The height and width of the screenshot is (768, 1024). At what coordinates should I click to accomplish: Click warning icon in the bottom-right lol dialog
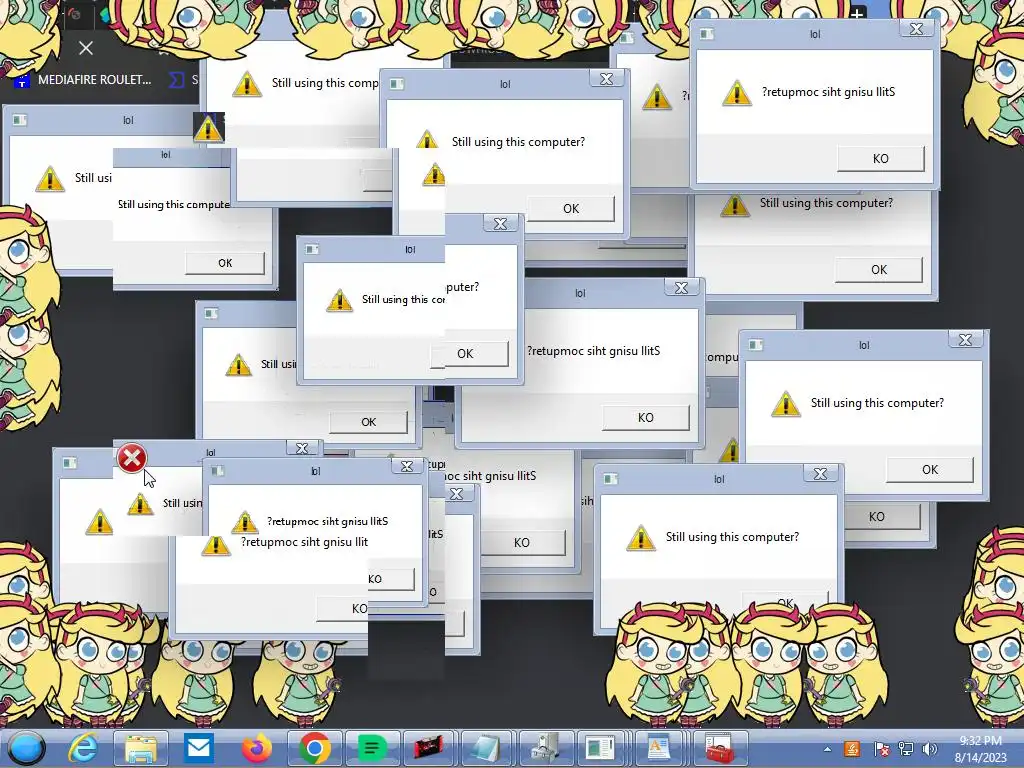coord(641,538)
